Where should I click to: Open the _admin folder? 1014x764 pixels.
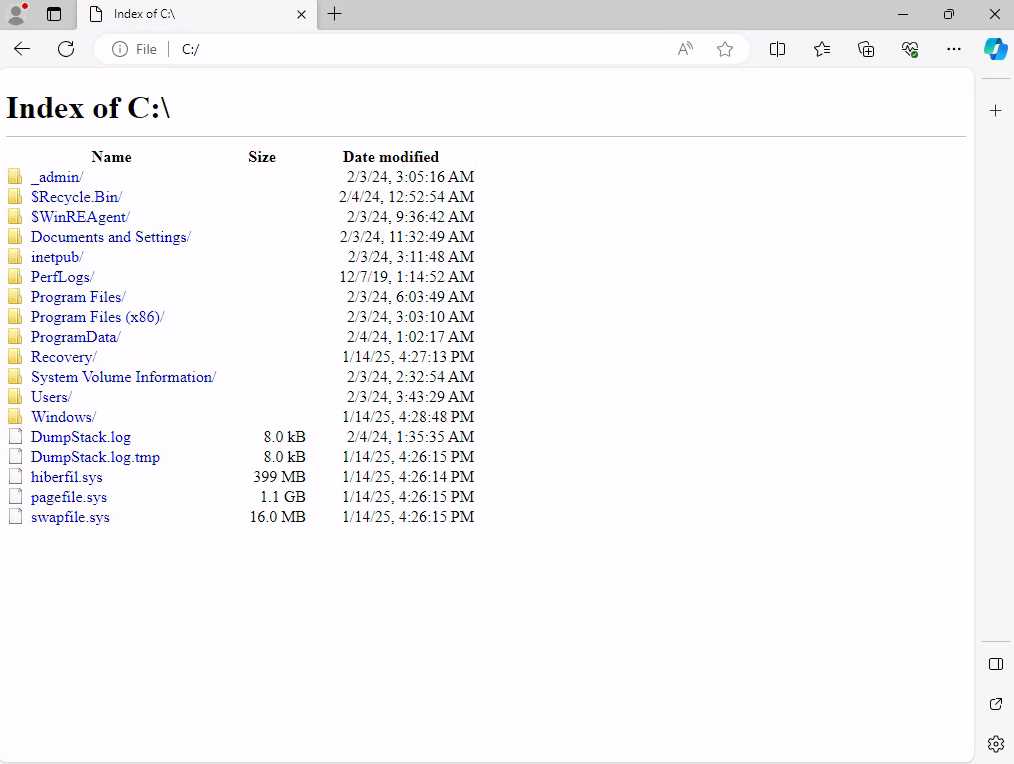coord(57,177)
